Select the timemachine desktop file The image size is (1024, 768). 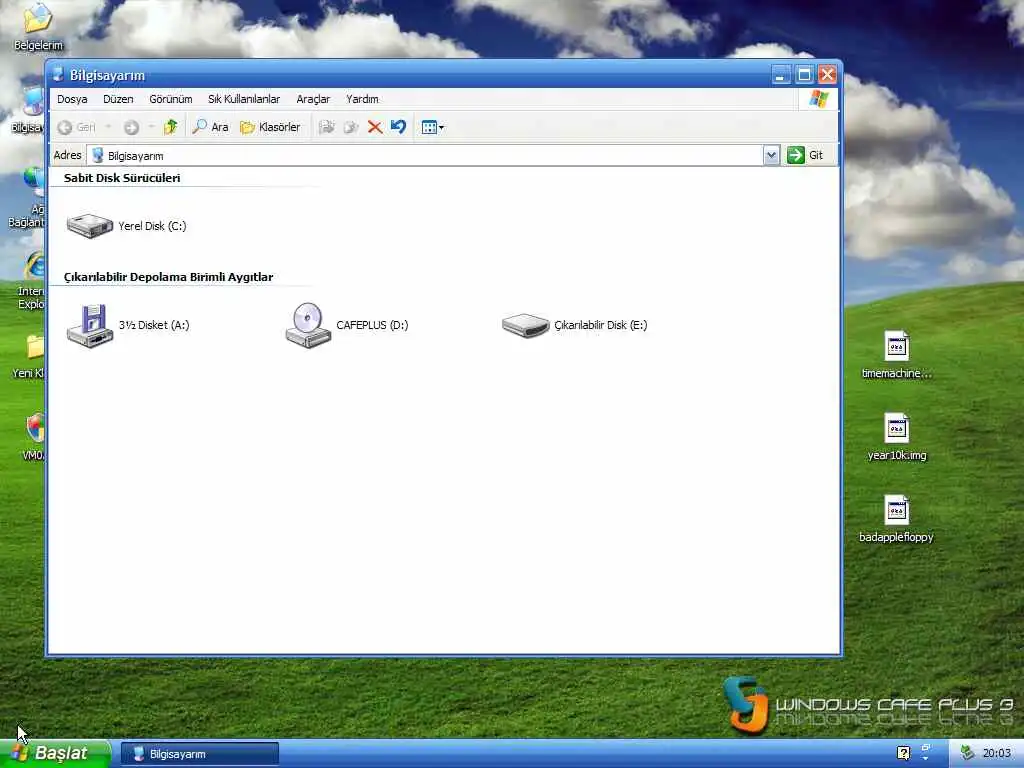pyautogui.click(x=897, y=355)
